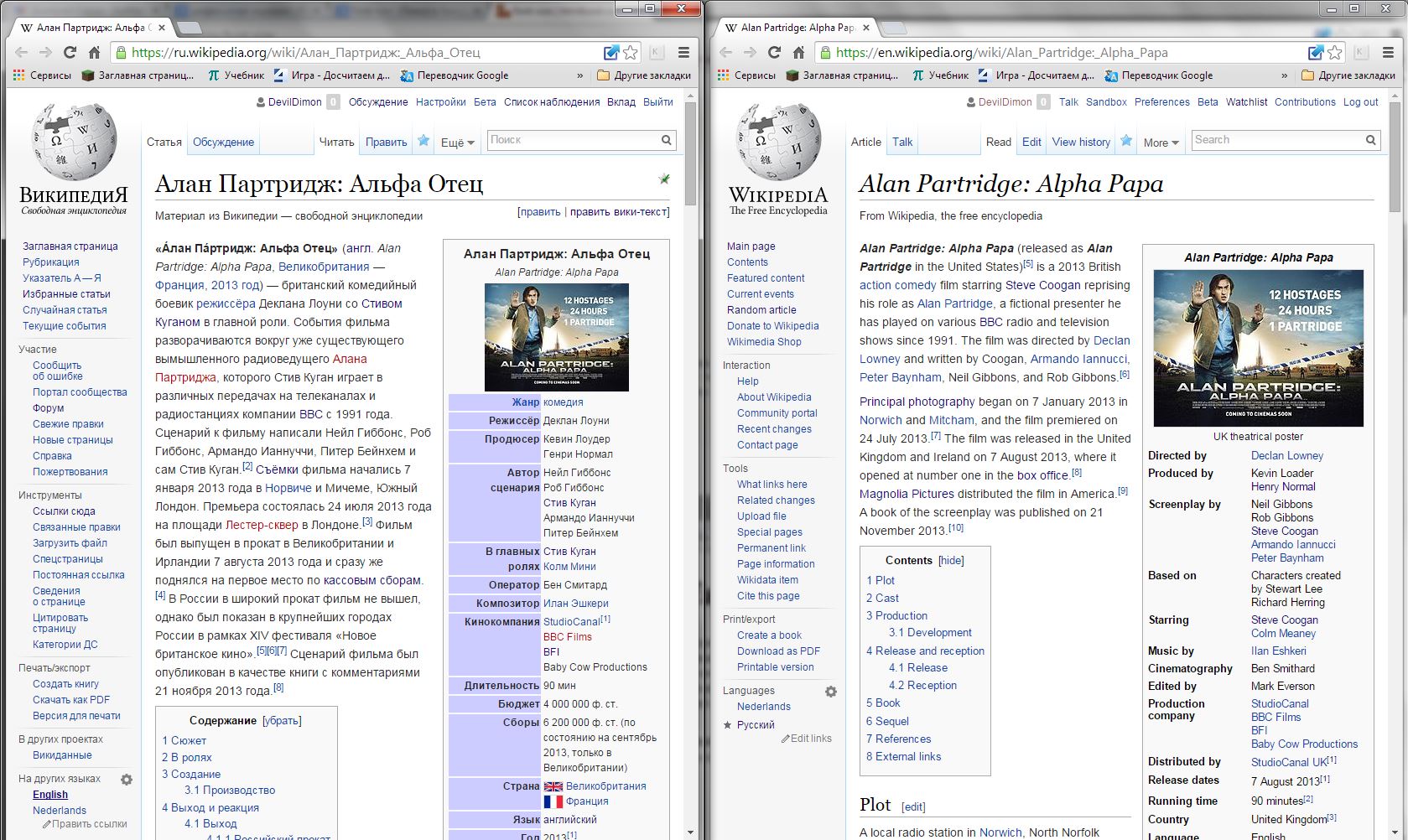Viewport: 1408px width, 840px height.
Task: Open the Declan Lowney link in the English infobox
Action: [1286, 455]
